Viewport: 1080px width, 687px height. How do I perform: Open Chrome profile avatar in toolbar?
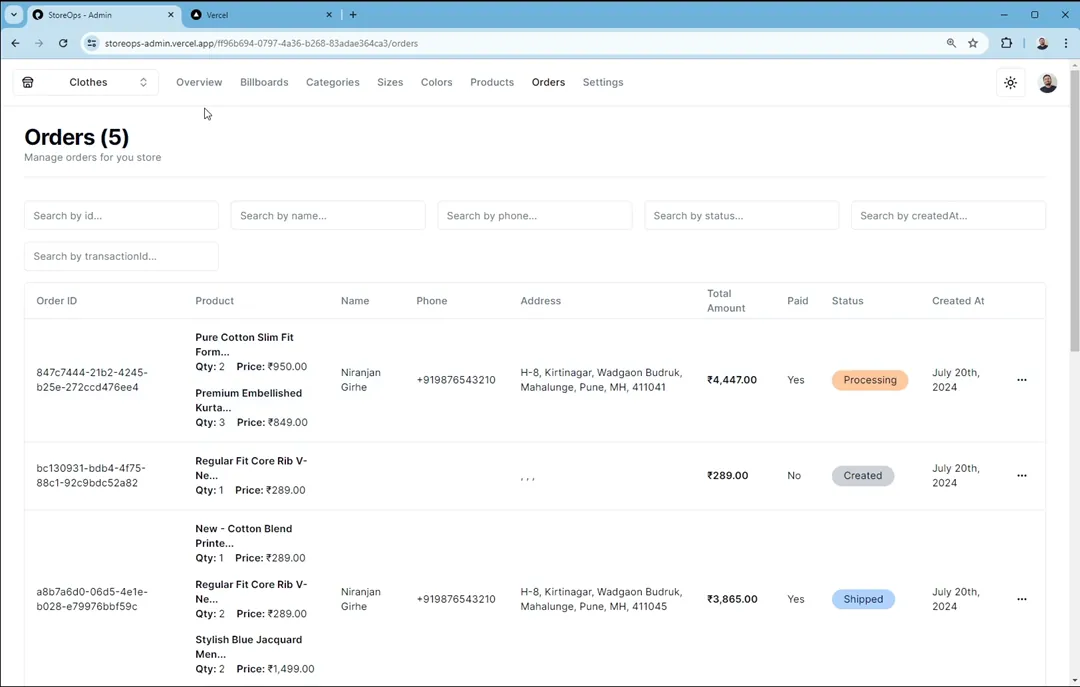(1042, 43)
